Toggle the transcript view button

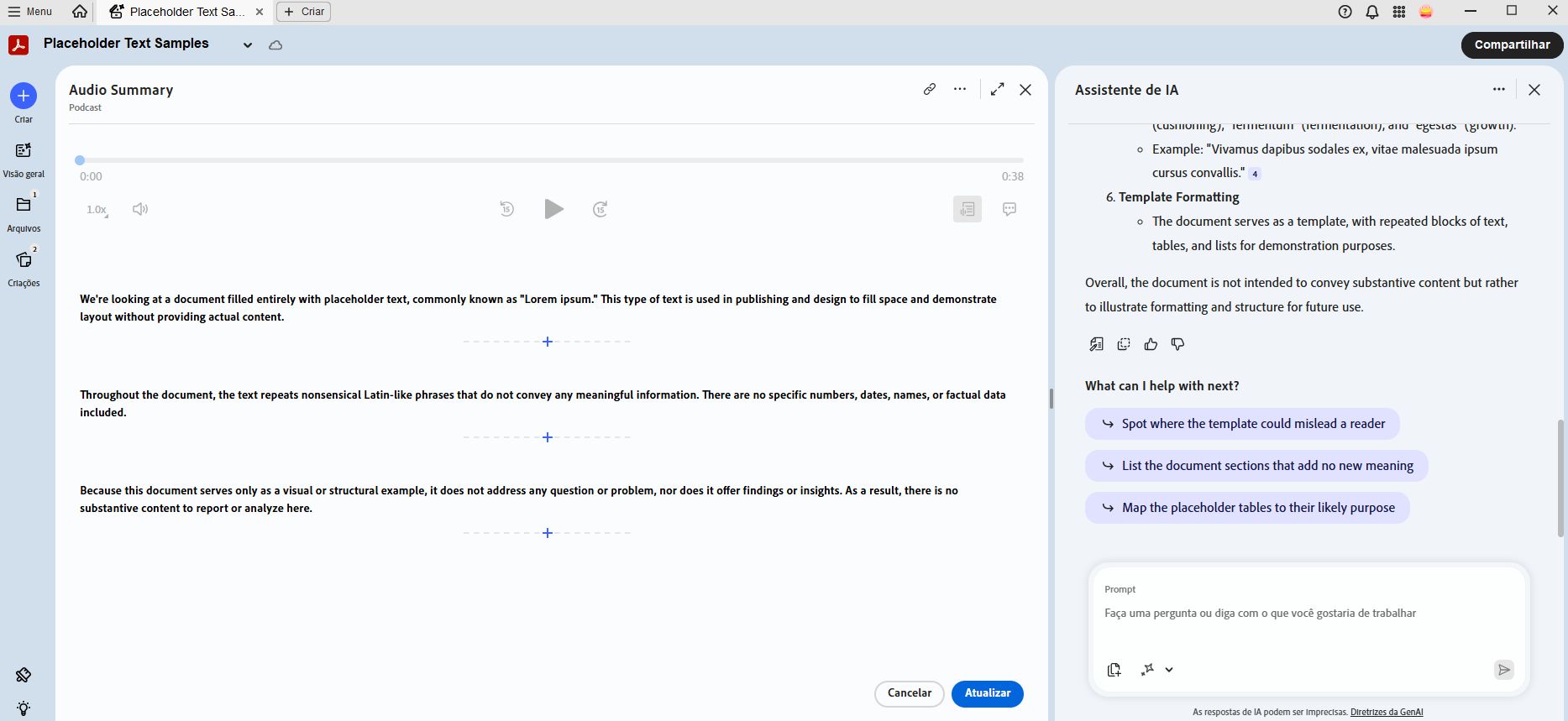coord(968,209)
